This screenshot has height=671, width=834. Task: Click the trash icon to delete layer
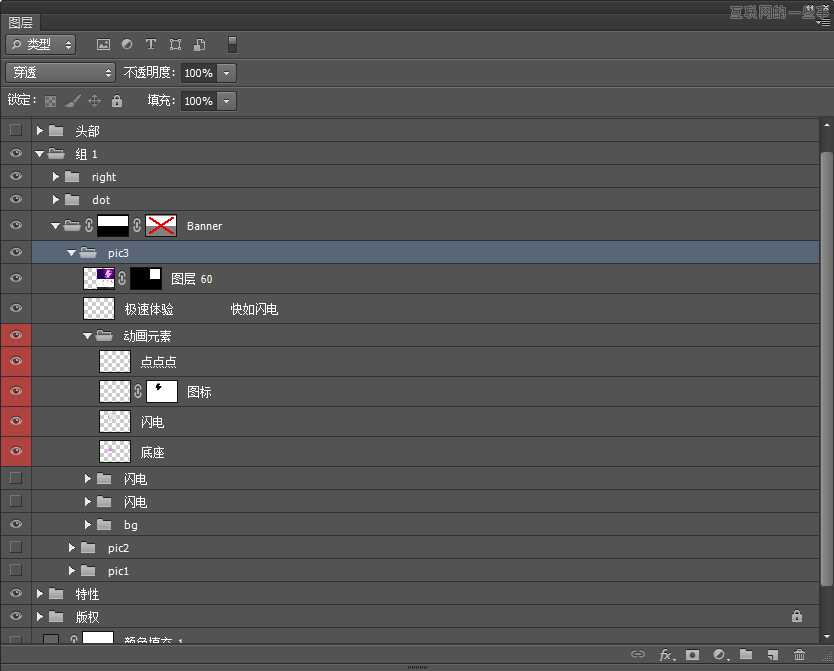point(799,655)
